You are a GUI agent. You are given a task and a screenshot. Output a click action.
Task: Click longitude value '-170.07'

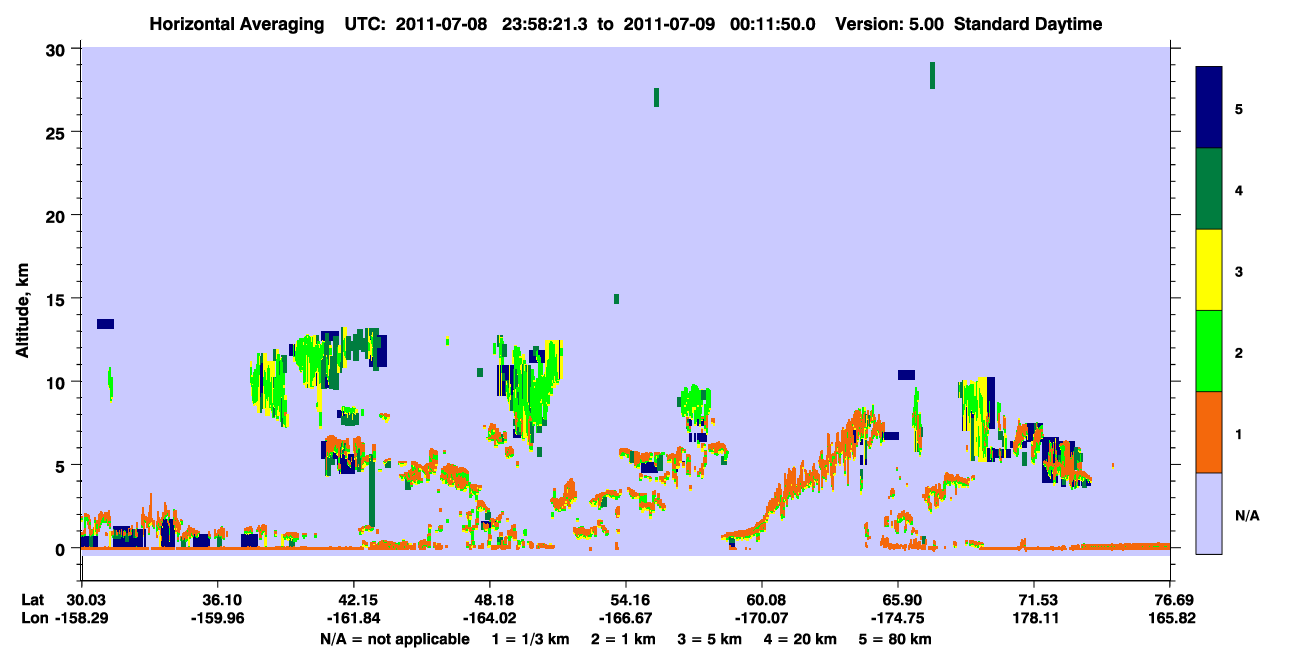762,619
